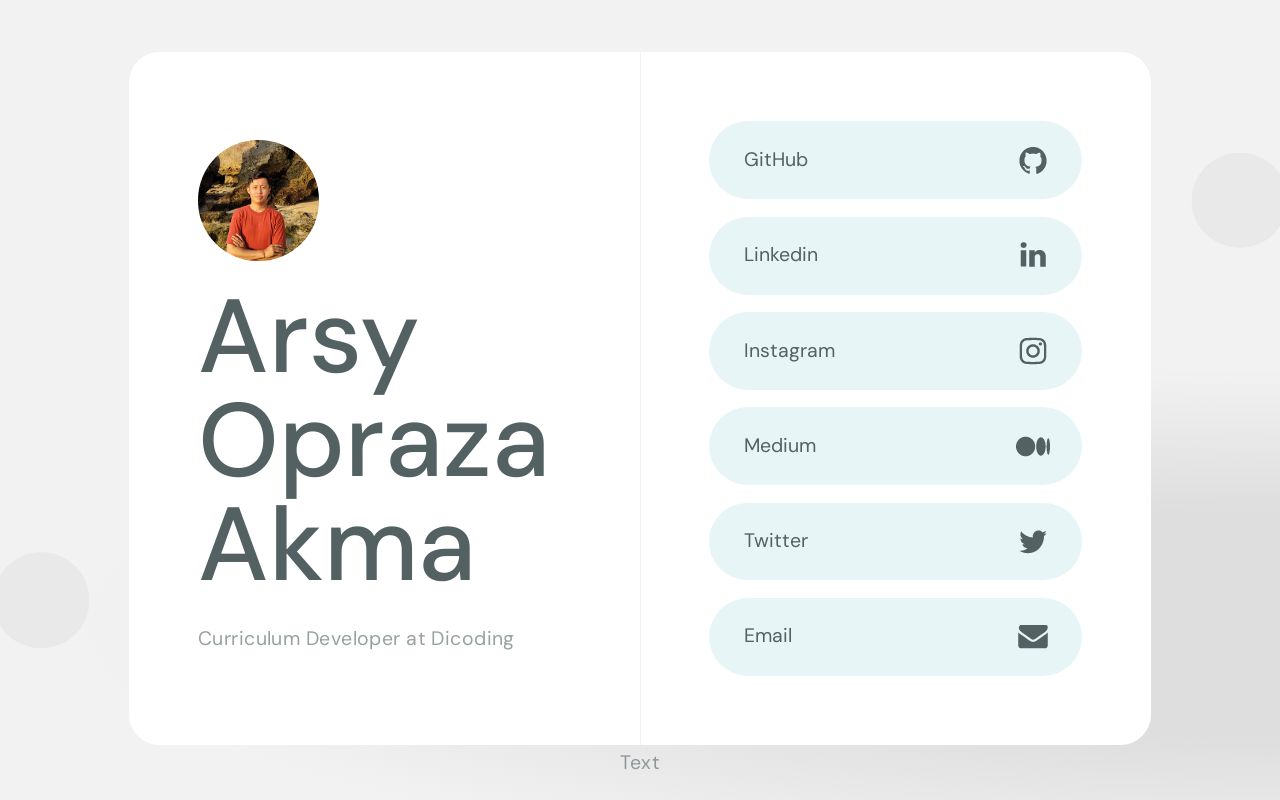Click the Twitter label text

pos(776,541)
